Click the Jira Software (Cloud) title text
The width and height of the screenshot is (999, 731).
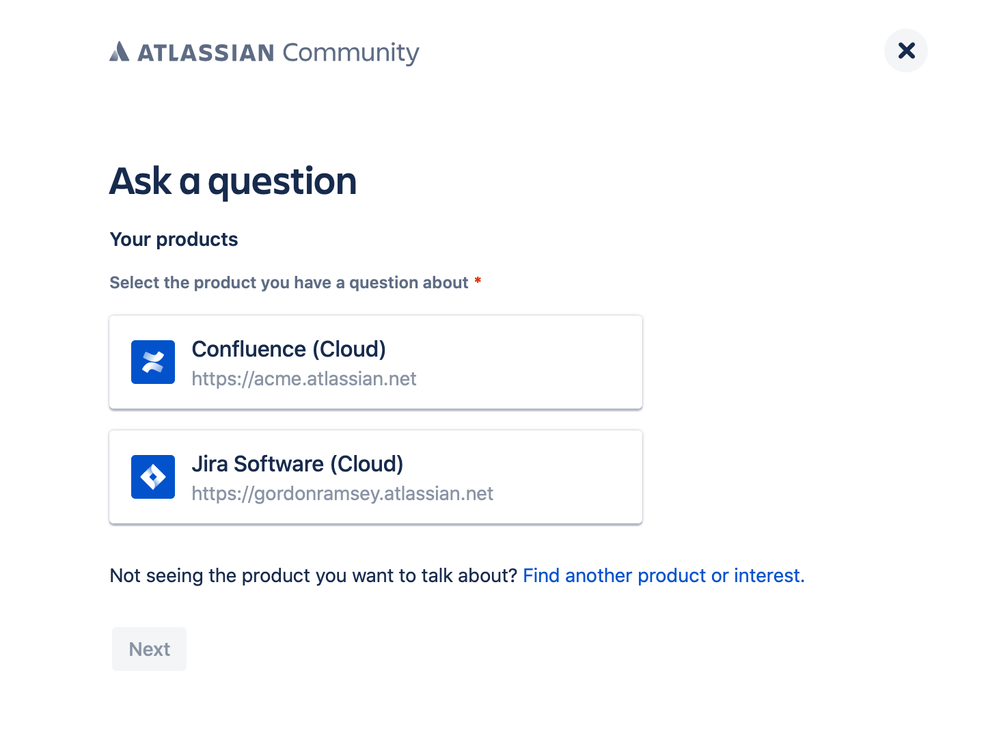pos(297,464)
